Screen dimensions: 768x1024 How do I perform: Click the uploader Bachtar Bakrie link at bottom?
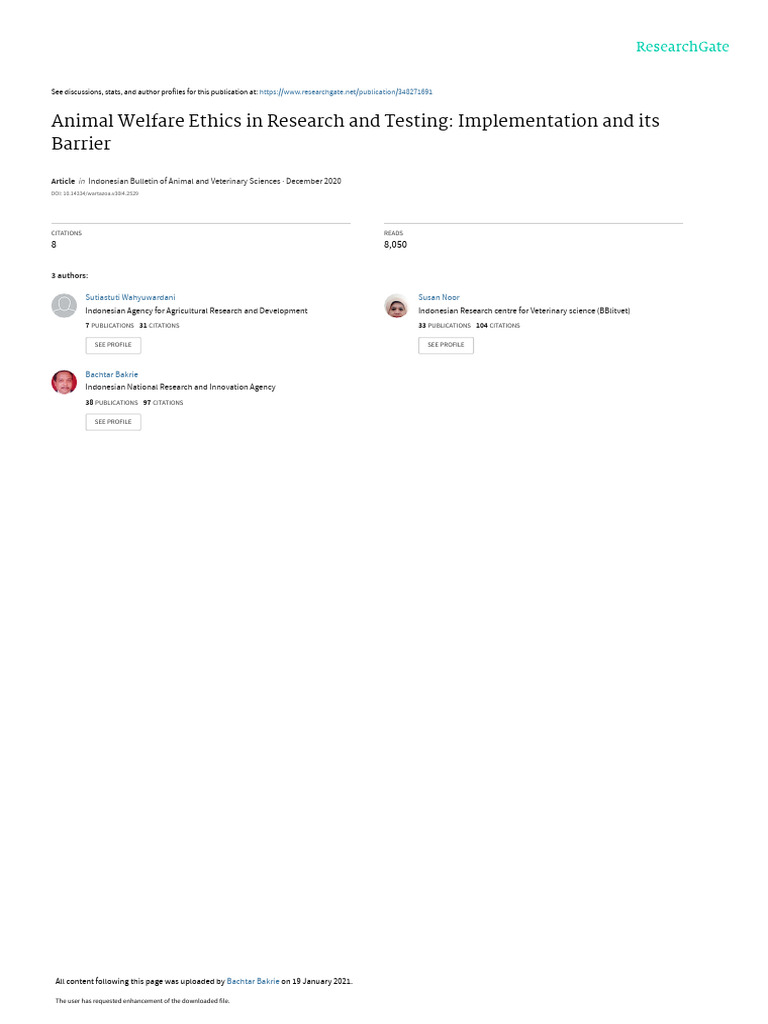click(x=253, y=981)
